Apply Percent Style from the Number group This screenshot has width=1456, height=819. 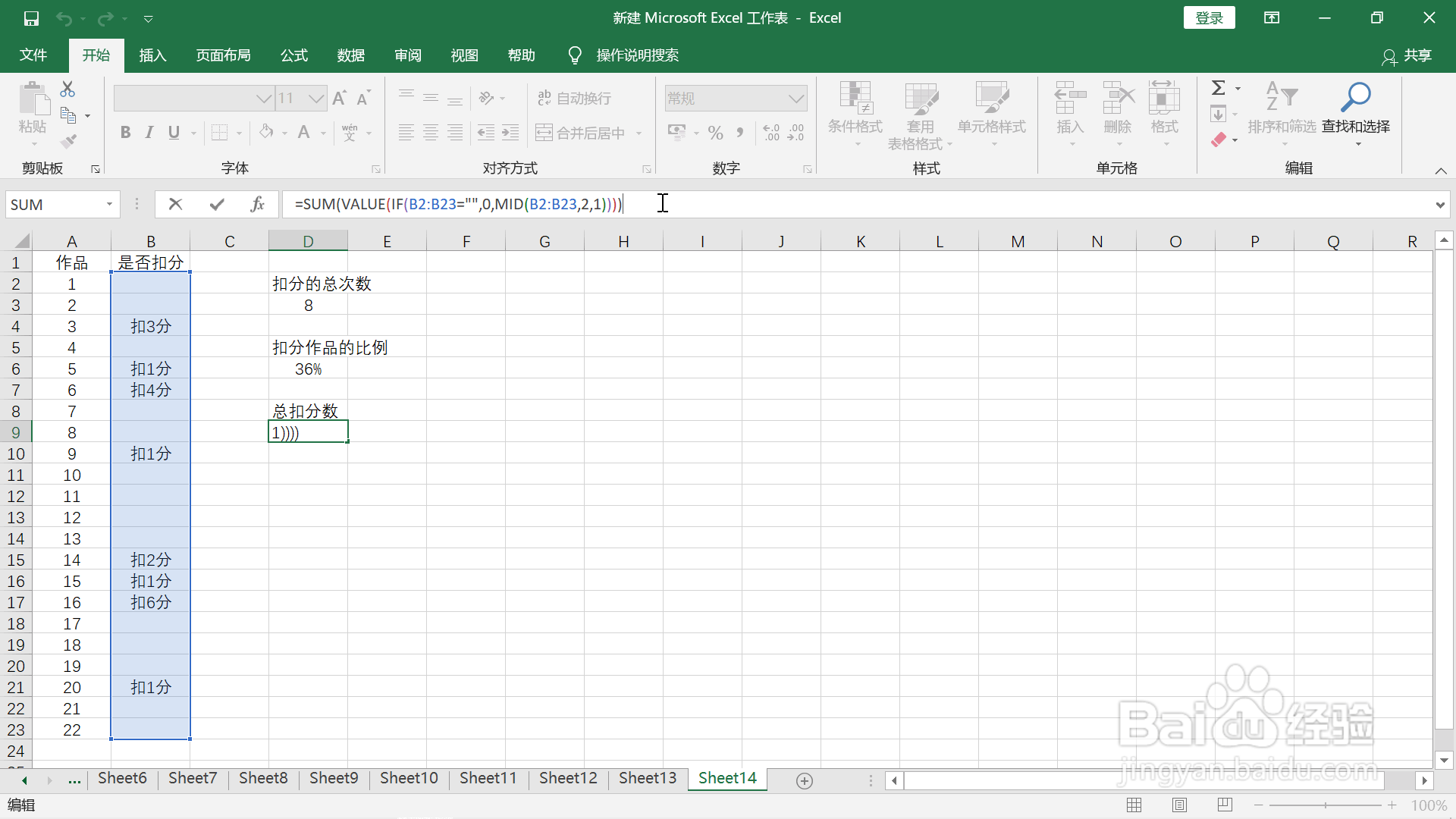[x=715, y=132]
